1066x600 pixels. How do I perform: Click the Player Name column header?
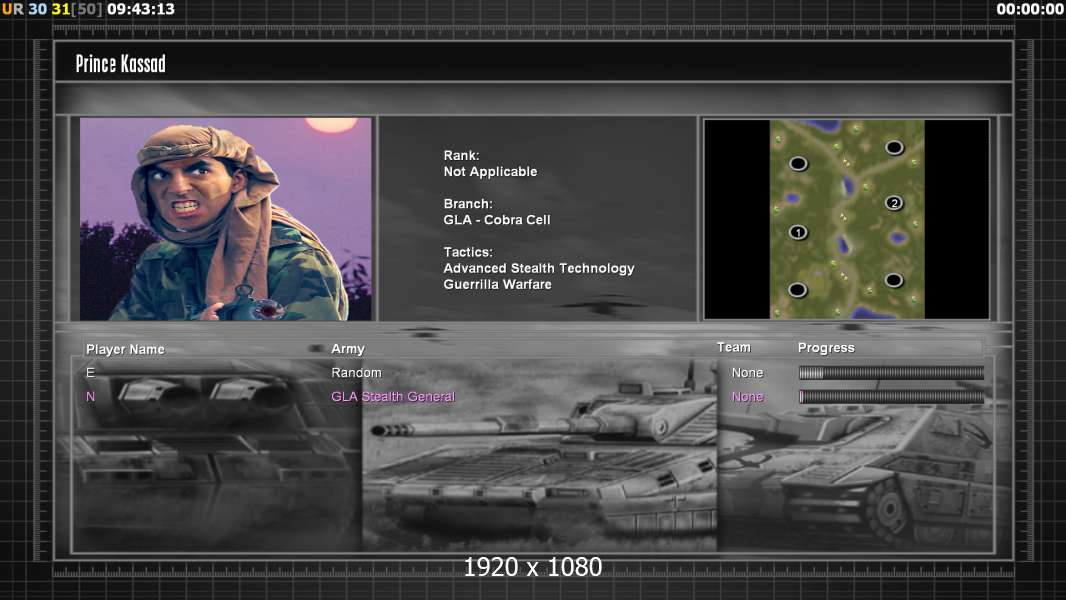pyautogui.click(x=125, y=349)
